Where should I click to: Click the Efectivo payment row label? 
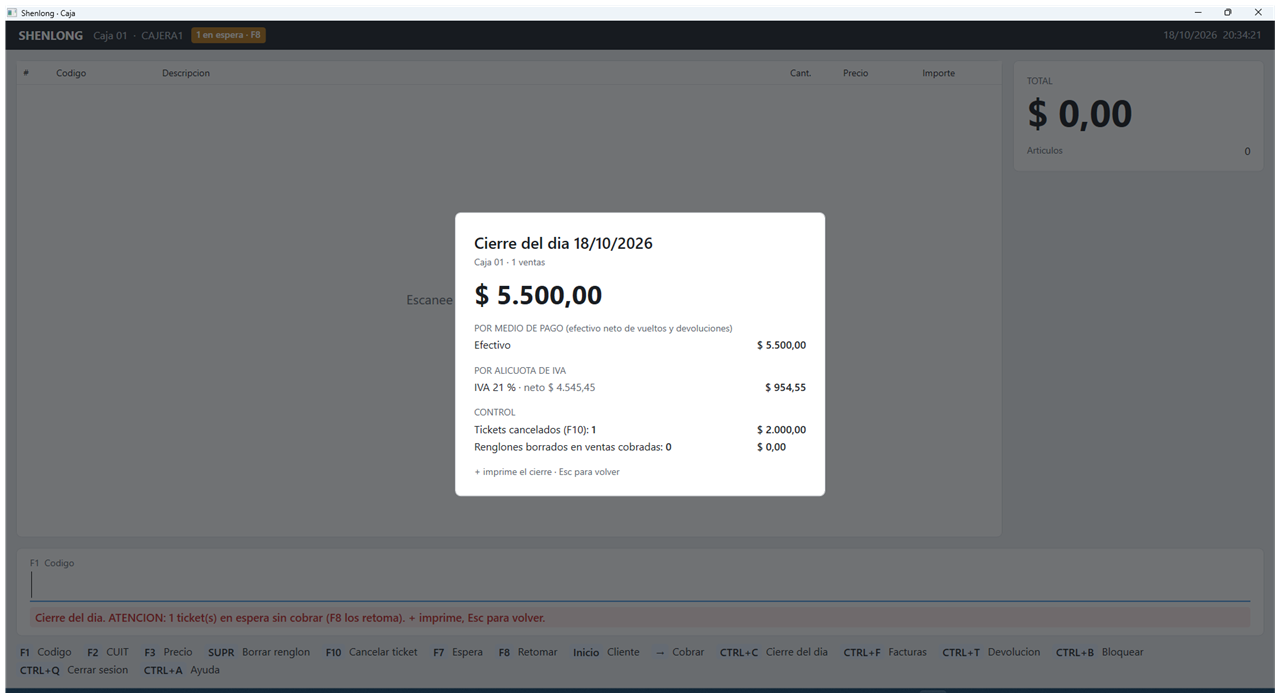(x=492, y=345)
